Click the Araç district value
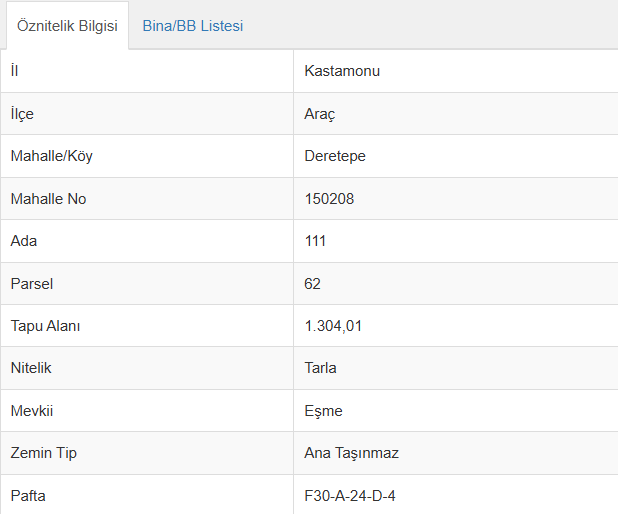618x514 pixels. point(320,114)
